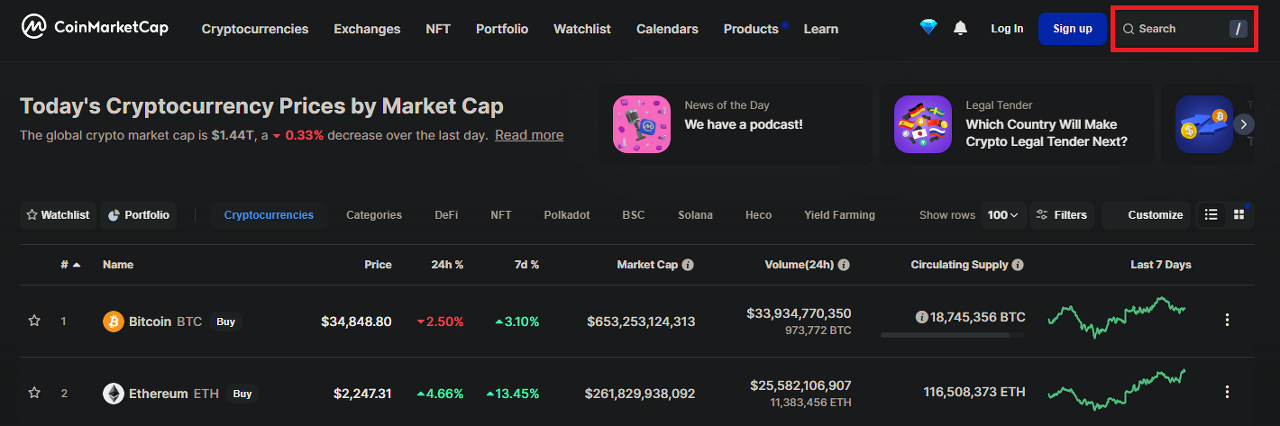Focus the Search input field
This screenshot has height=426, width=1280.
pos(1185,29)
